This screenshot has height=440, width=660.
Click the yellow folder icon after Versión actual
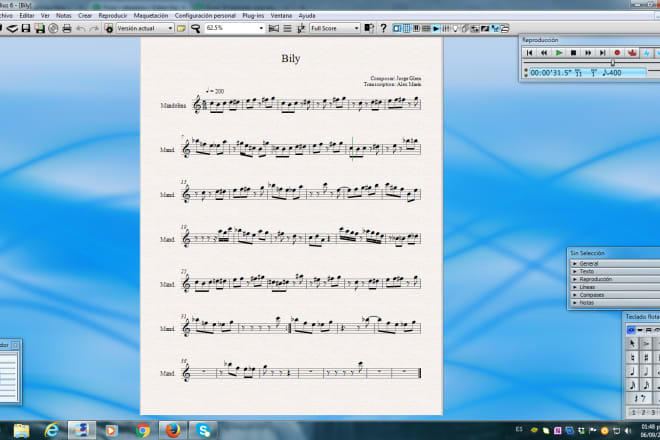point(181,28)
